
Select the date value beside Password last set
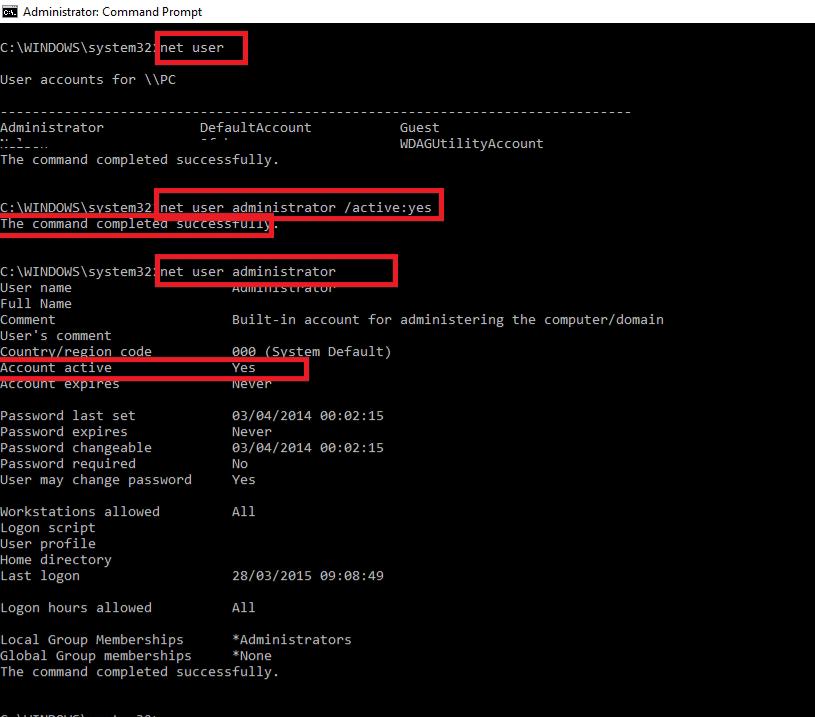(x=308, y=415)
